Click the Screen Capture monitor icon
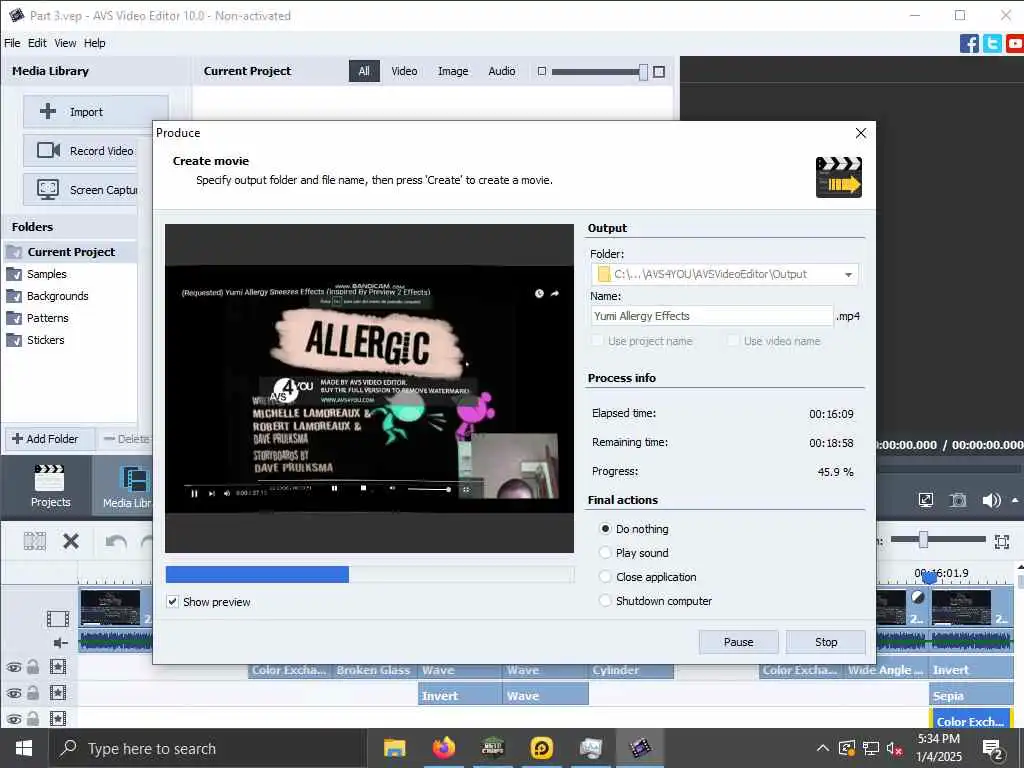Viewport: 1024px width, 768px height. (48, 189)
